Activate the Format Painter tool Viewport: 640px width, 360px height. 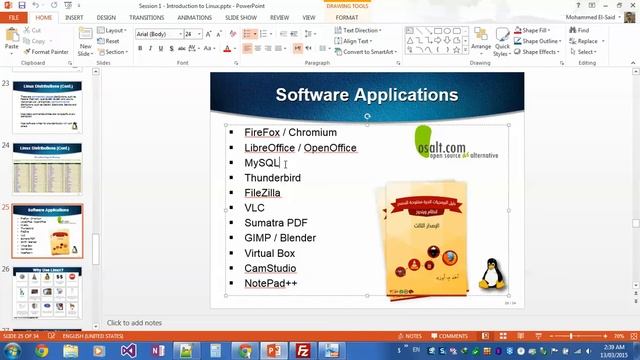coord(46,52)
